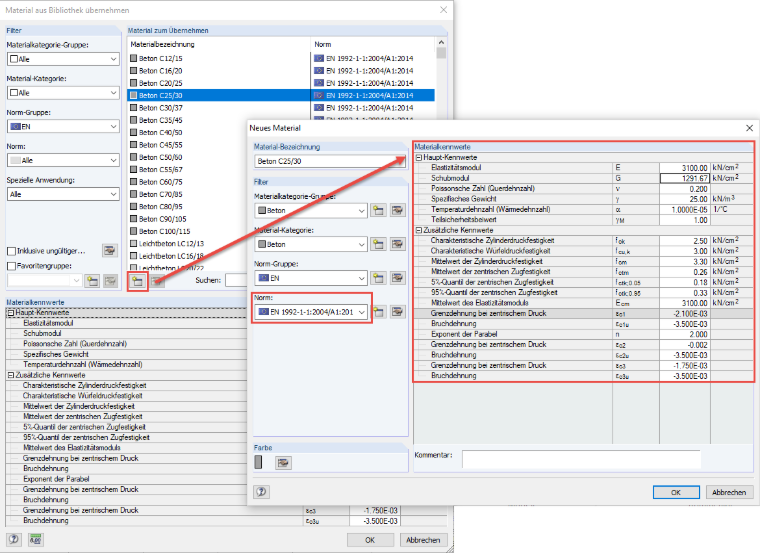Click the Elastizitätsmodul value 3100.00 in the Haupt-Kennwerte

tap(685, 168)
